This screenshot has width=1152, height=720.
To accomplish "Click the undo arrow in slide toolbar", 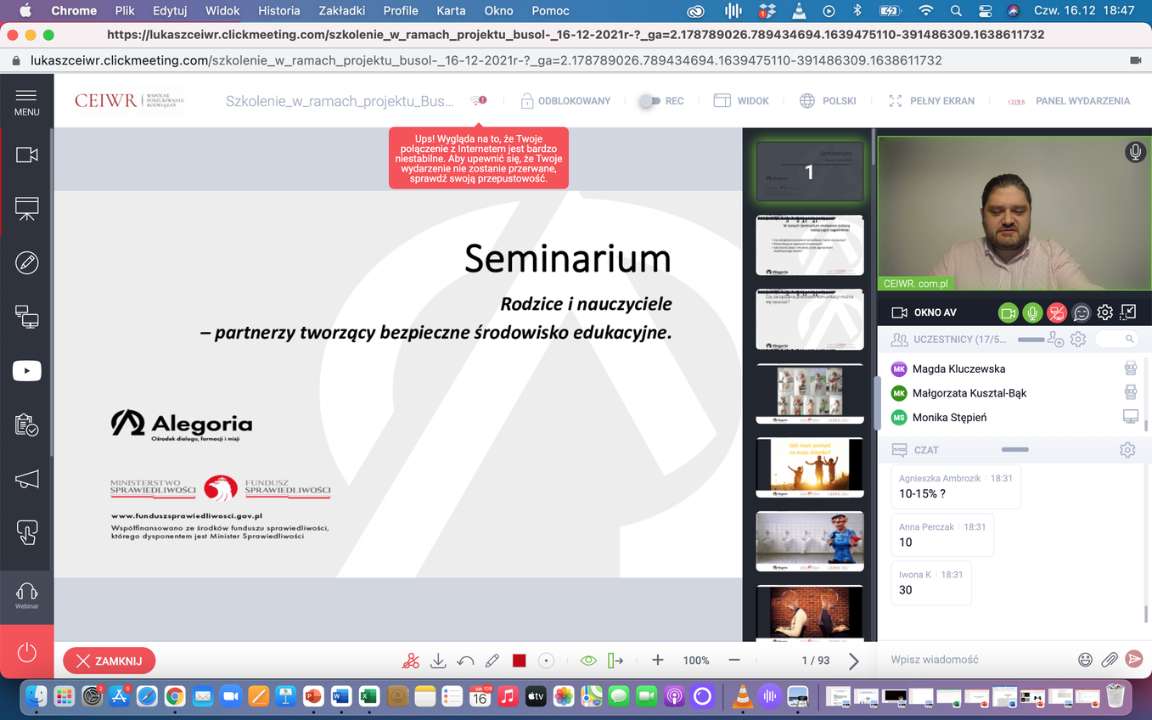I will 465,661.
